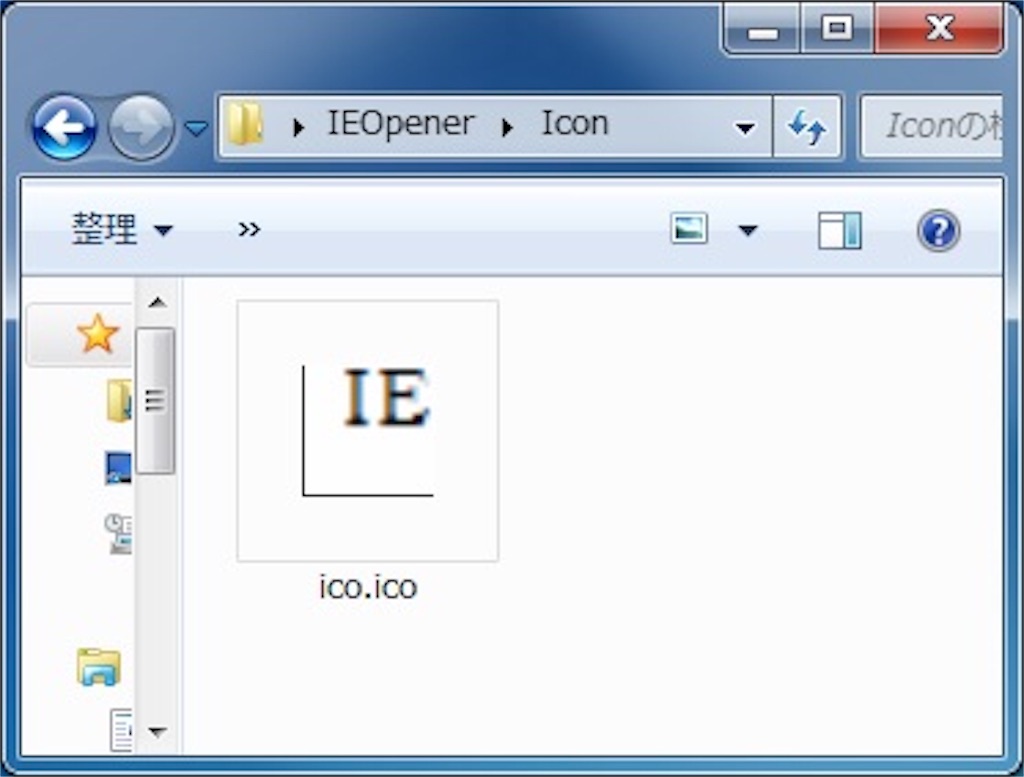1024x777 pixels.
Task: Expand the arrow before IEOpener
Action: (298, 127)
